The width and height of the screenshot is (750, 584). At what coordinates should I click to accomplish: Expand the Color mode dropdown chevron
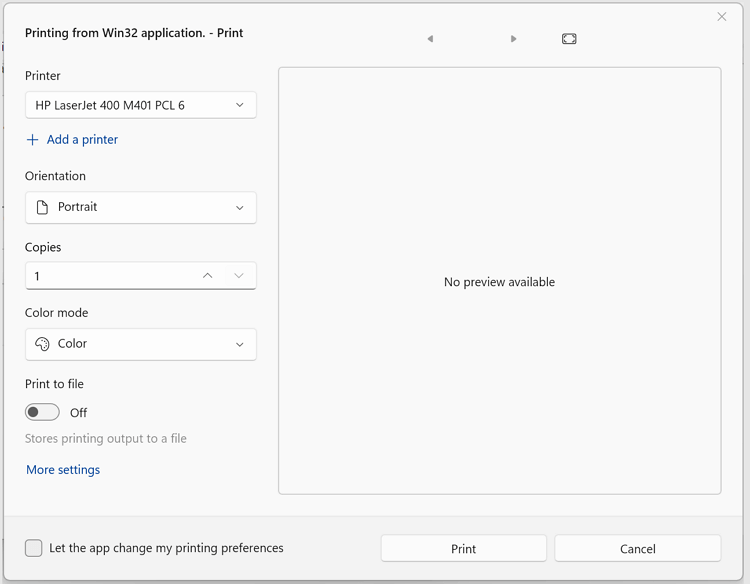(239, 344)
